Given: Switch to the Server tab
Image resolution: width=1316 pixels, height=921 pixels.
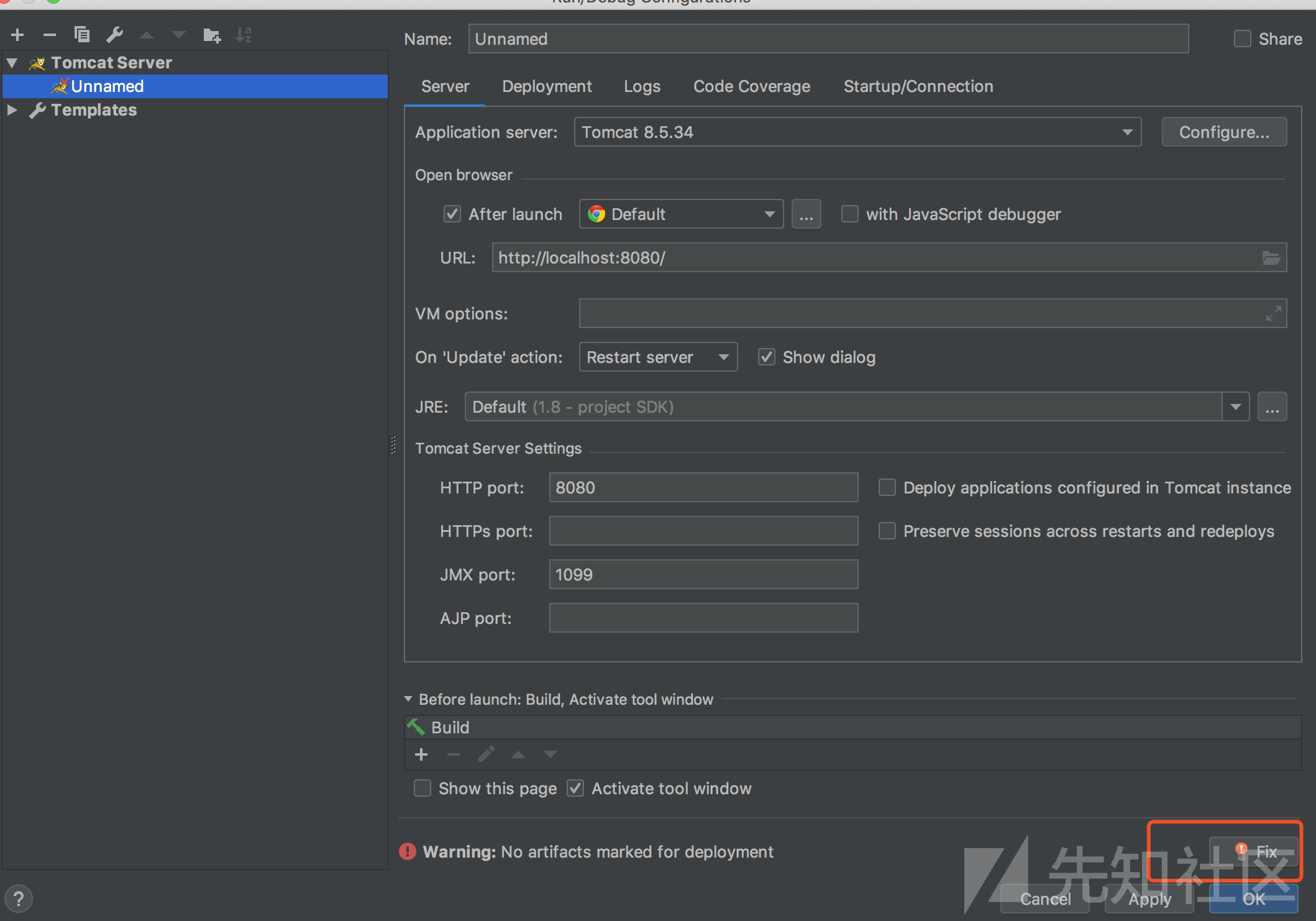Looking at the screenshot, I should [x=445, y=86].
